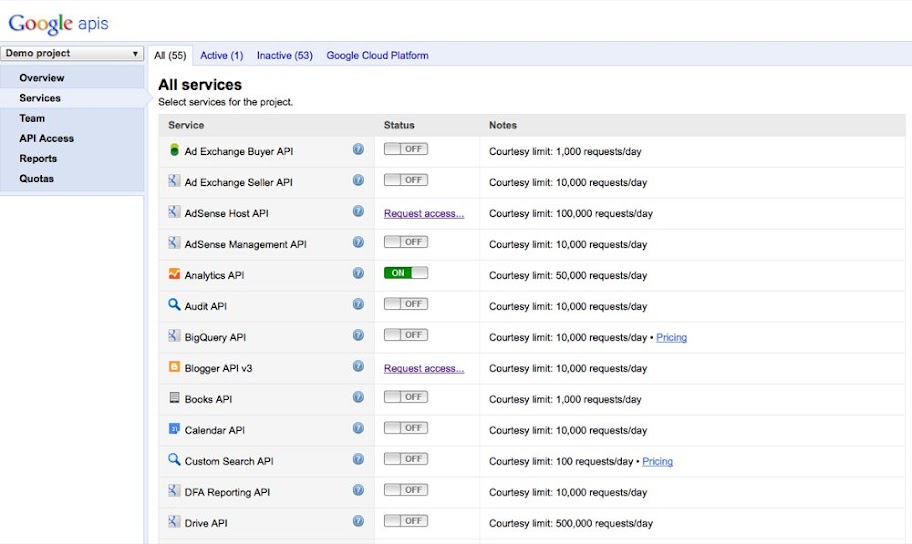Switch to the Inactive (53) tab
Image resolution: width=912 pixels, height=544 pixels.
pyautogui.click(x=284, y=56)
